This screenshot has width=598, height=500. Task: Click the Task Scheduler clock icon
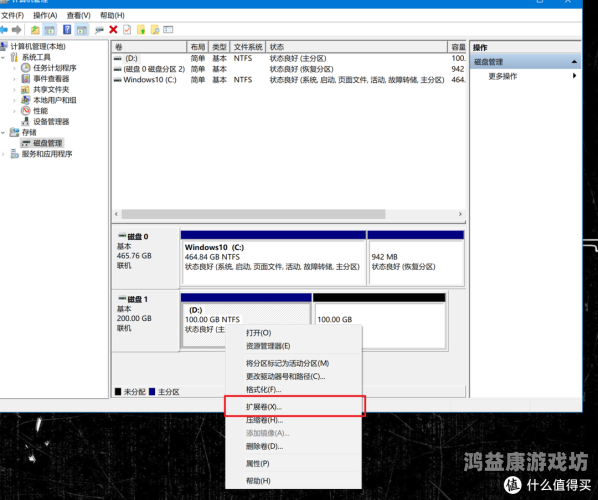[x=26, y=68]
